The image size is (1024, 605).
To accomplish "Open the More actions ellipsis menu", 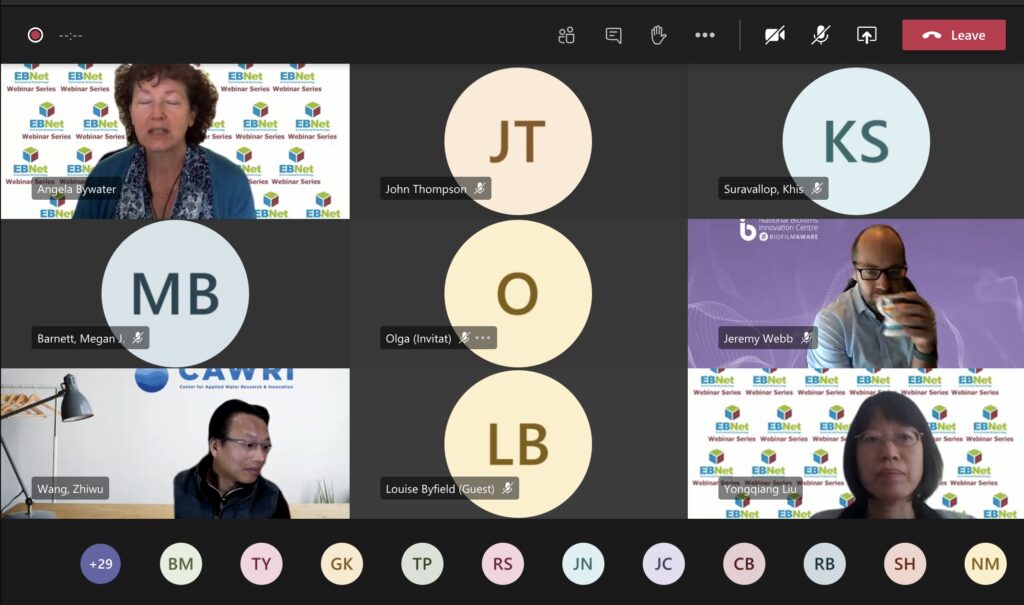I will click(705, 35).
